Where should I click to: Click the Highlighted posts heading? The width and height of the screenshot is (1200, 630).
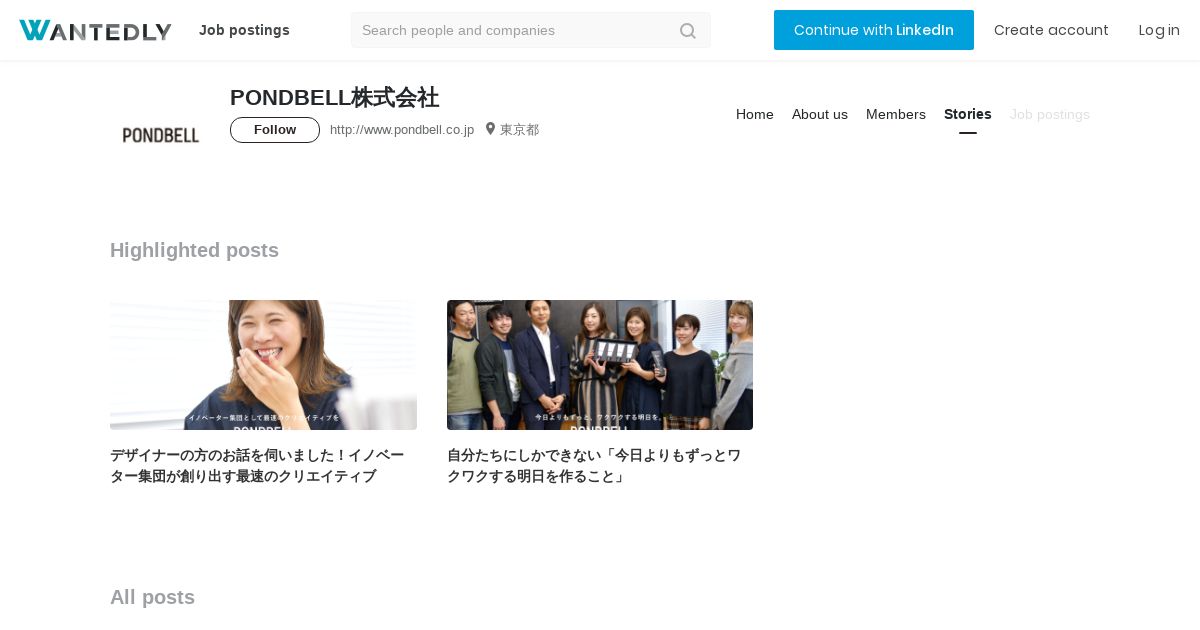point(194,250)
